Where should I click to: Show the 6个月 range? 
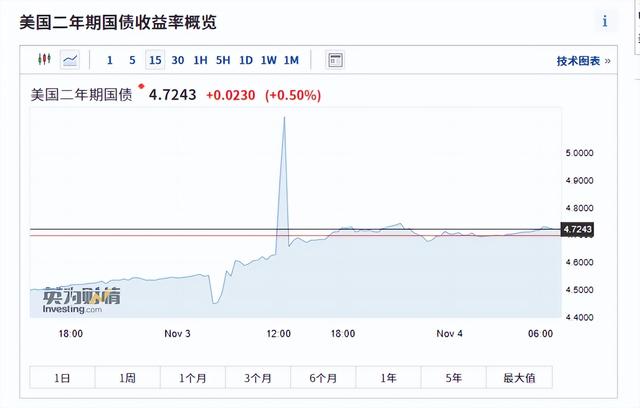coord(323,378)
